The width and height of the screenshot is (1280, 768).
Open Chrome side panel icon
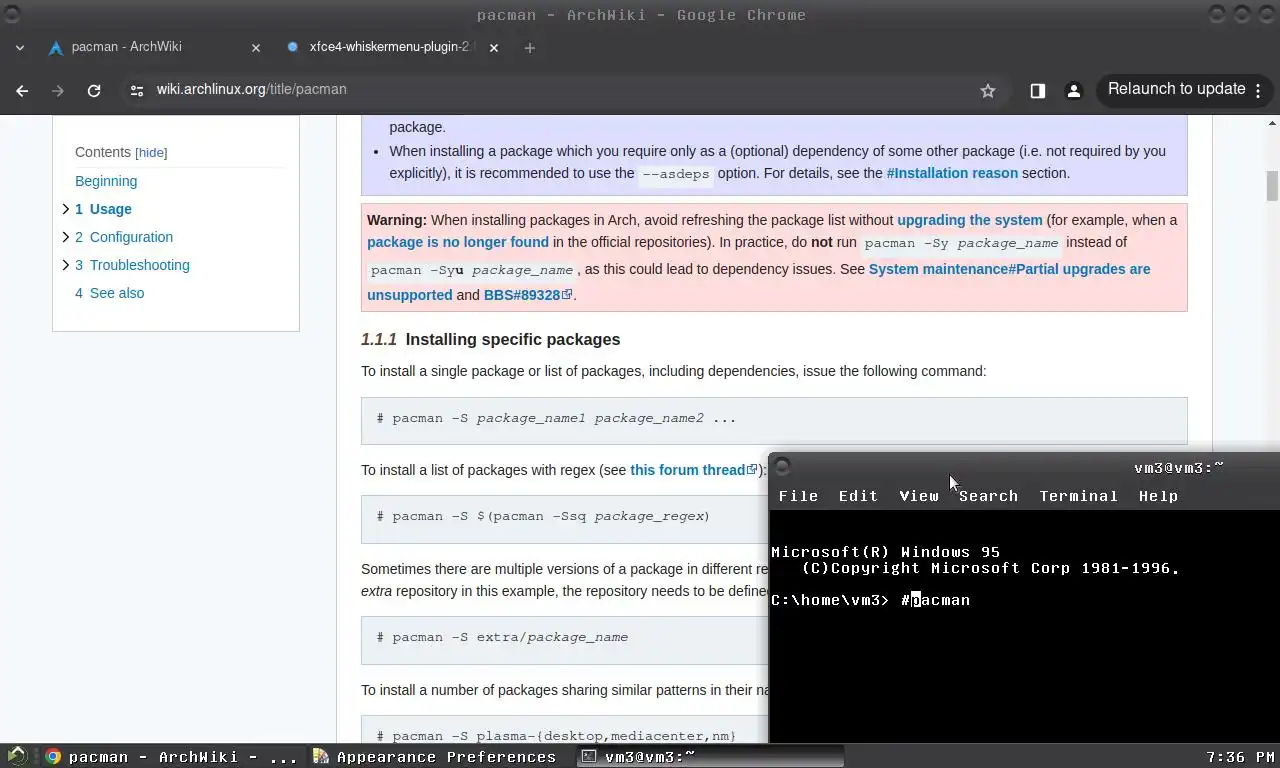pyautogui.click(x=1038, y=90)
